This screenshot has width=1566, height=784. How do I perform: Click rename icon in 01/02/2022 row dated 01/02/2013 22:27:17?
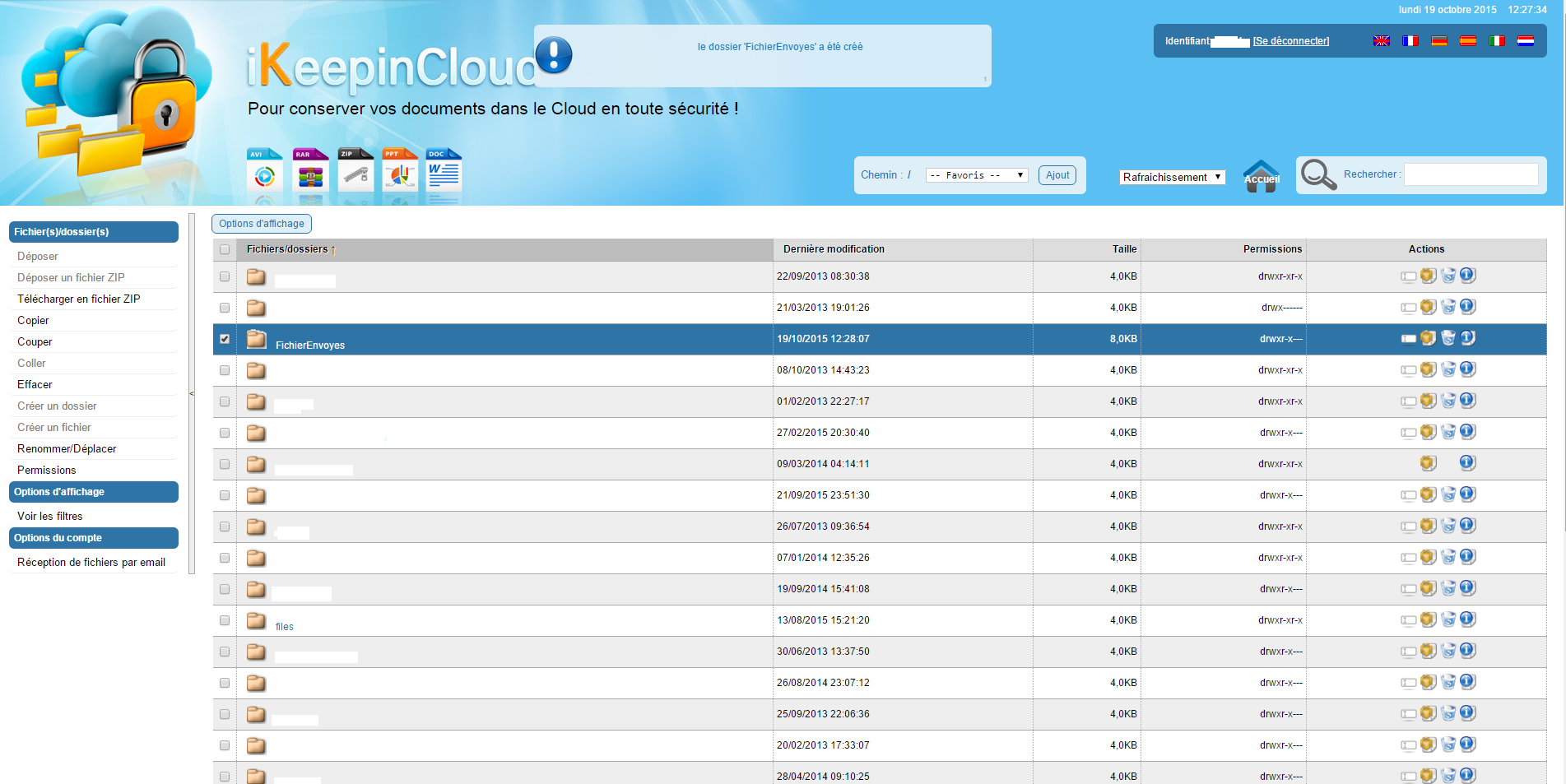pyautogui.click(x=1409, y=401)
